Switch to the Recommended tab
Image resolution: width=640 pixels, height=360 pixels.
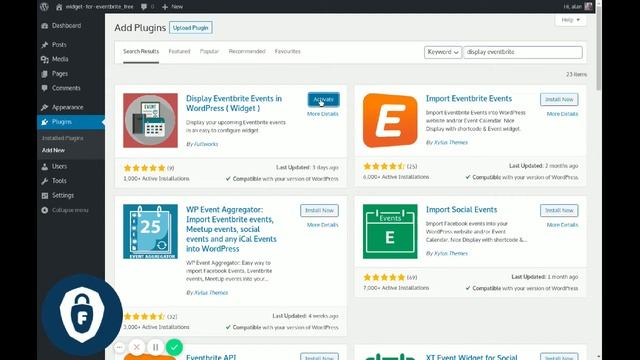pyautogui.click(x=247, y=51)
